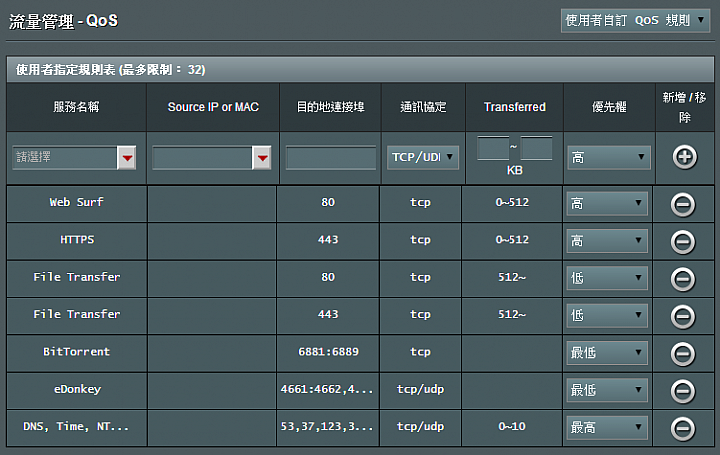Open the 使用者自訂 QoS 規則 dropdown

[636, 21]
